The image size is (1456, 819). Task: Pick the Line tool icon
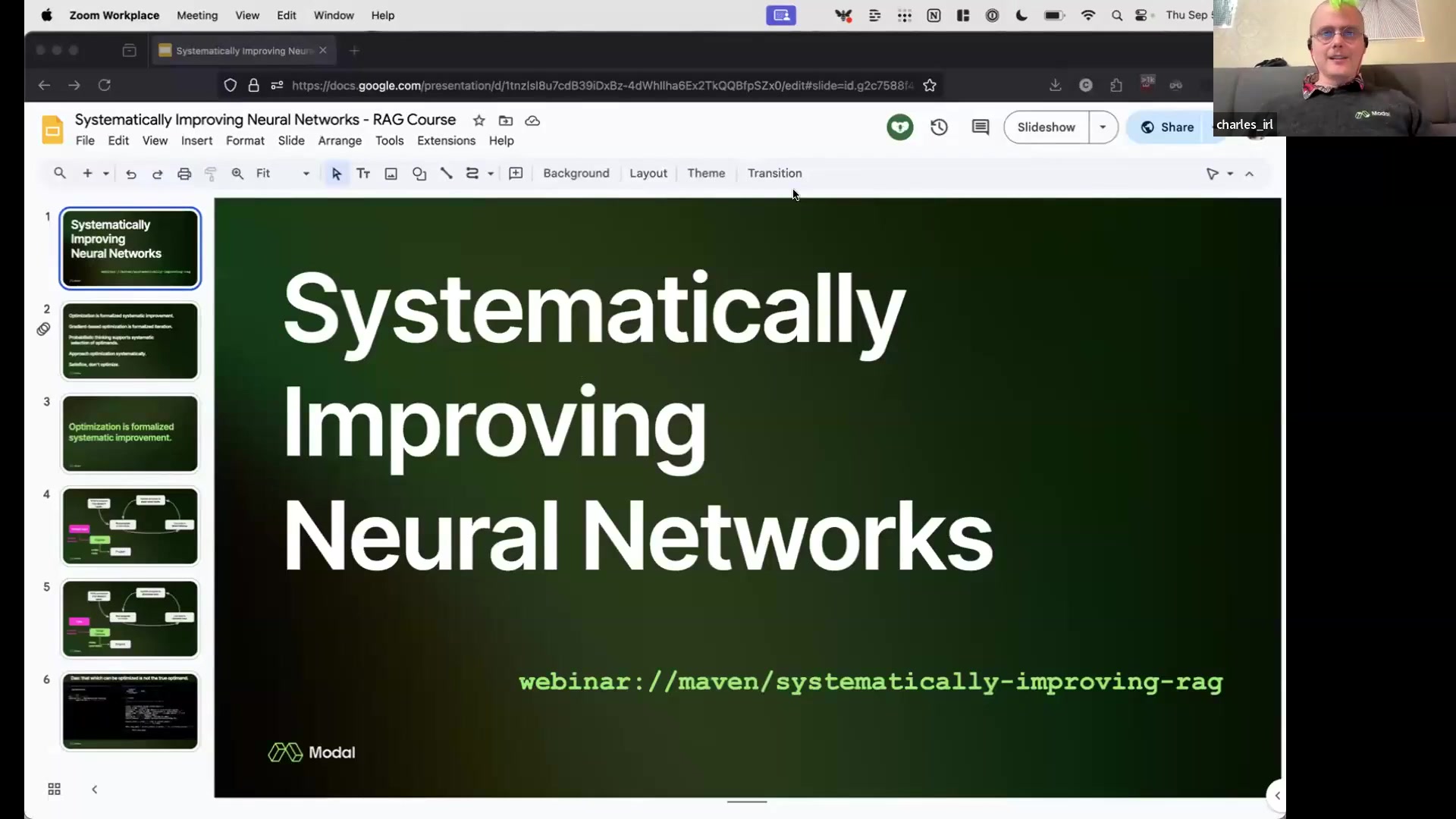tap(447, 174)
